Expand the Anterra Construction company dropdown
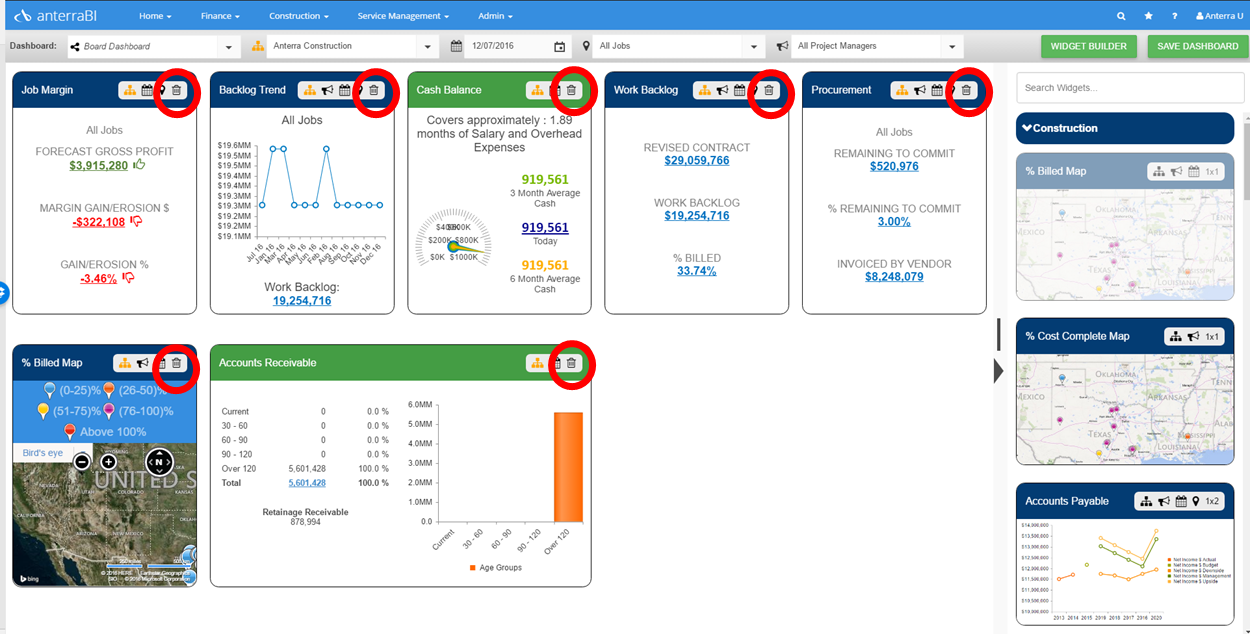This screenshot has width=1250, height=634. tap(428, 46)
